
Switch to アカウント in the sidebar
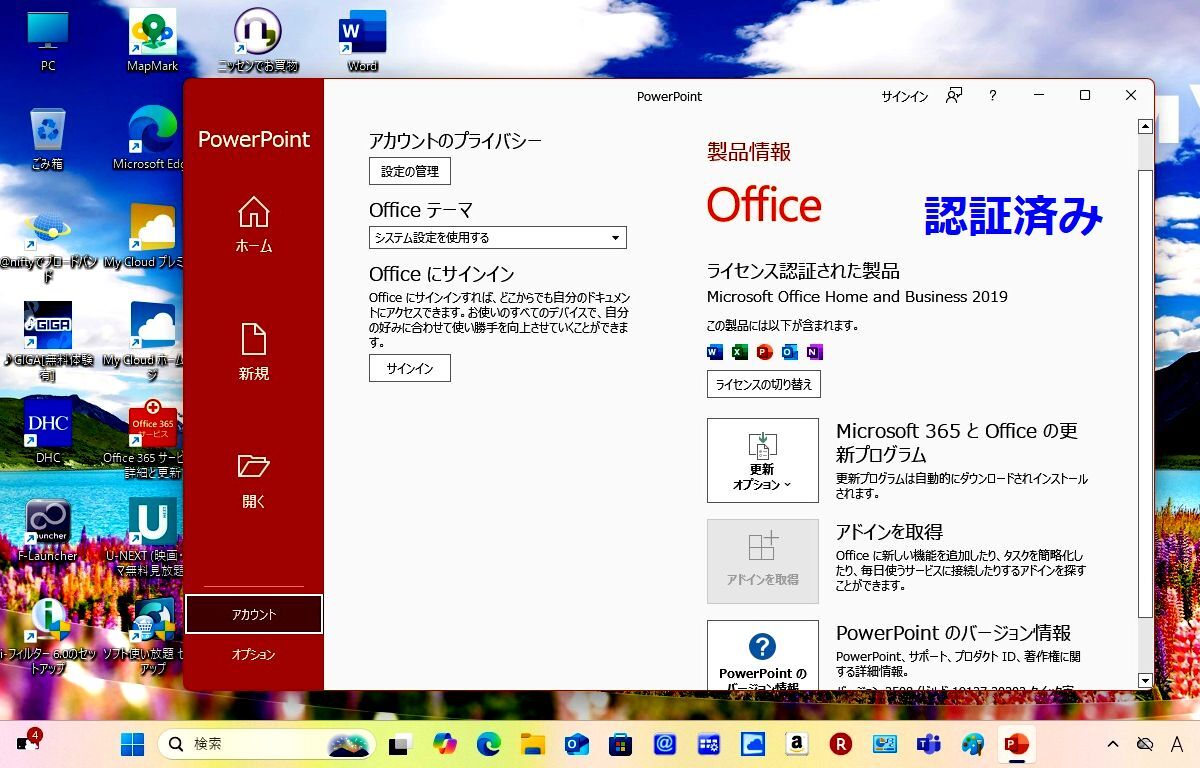(253, 613)
